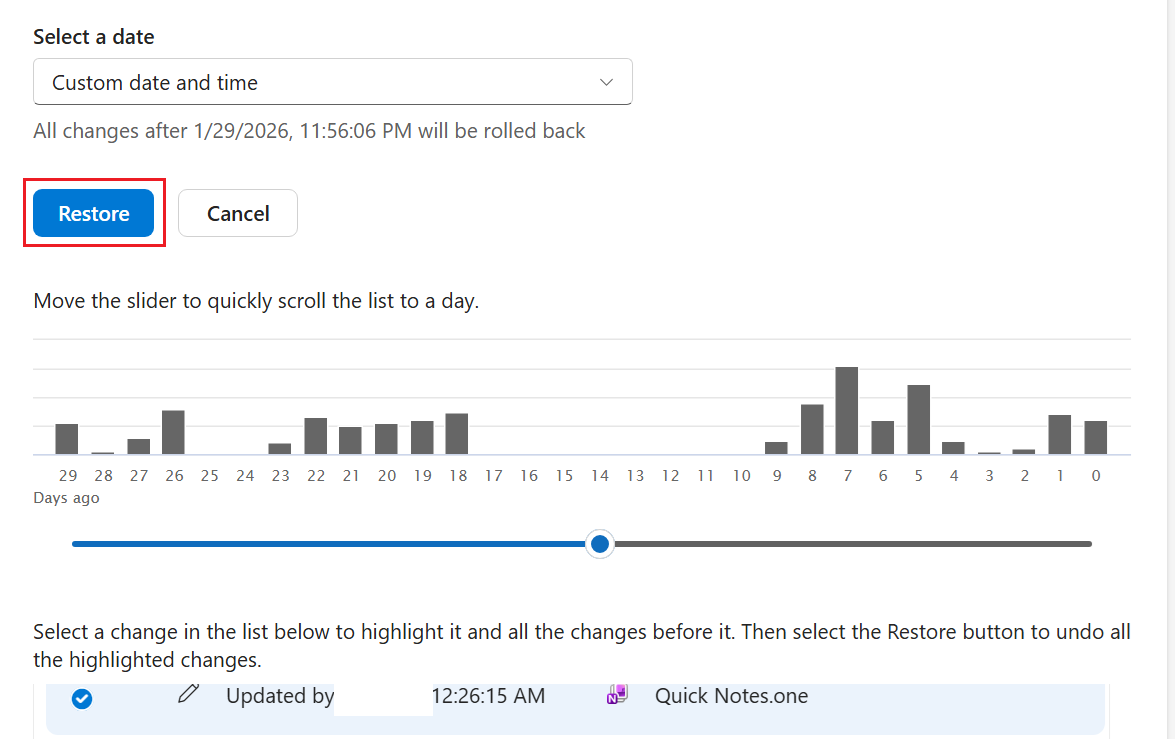Click the histogram bar for 22 days ago
Viewport: 1175px width, 739px height.
(315, 436)
